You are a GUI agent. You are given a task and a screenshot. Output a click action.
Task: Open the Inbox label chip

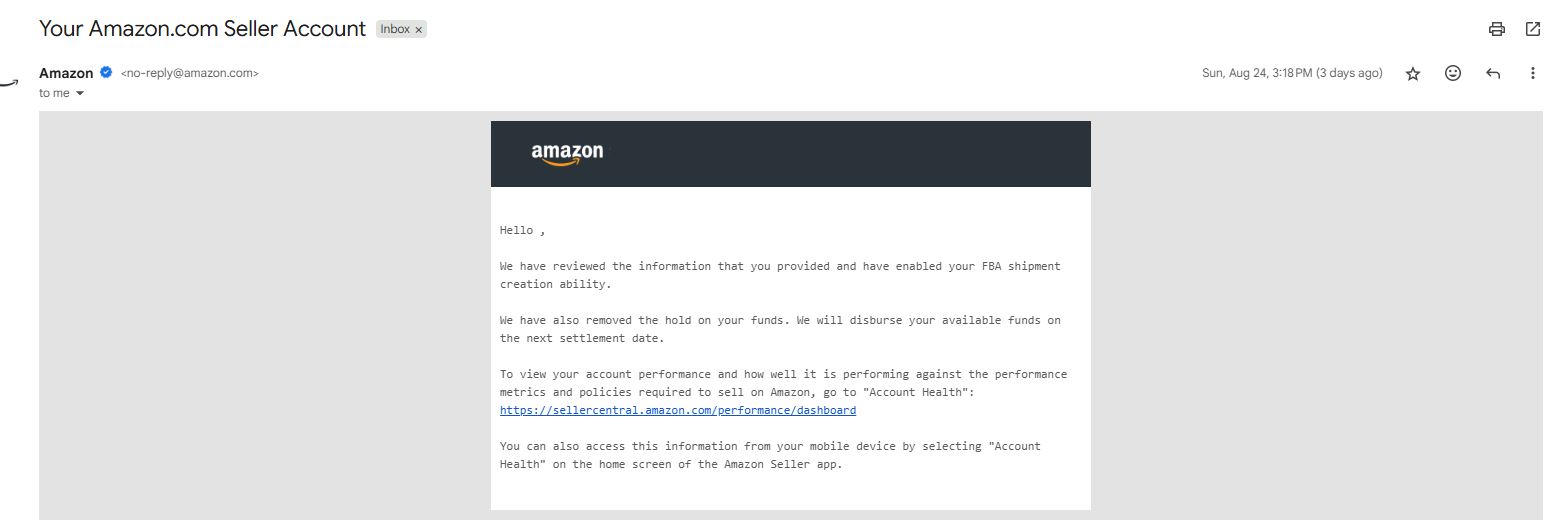click(395, 29)
